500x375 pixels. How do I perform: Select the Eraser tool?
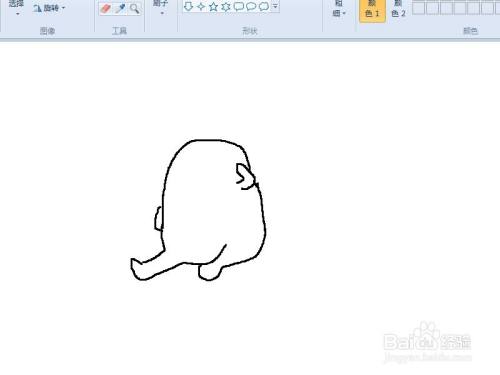tap(106, 8)
